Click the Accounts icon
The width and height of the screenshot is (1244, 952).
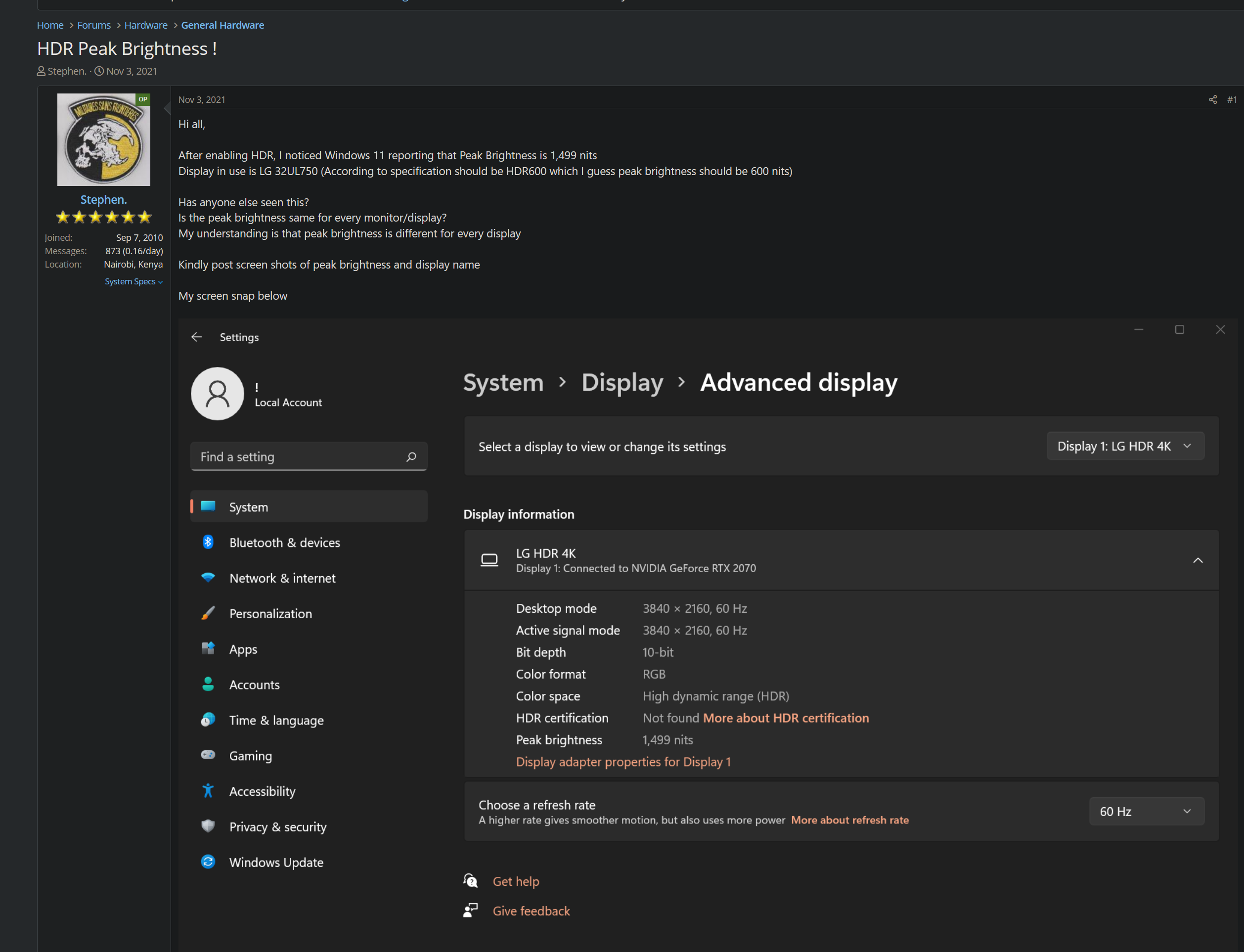(x=209, y=684)
